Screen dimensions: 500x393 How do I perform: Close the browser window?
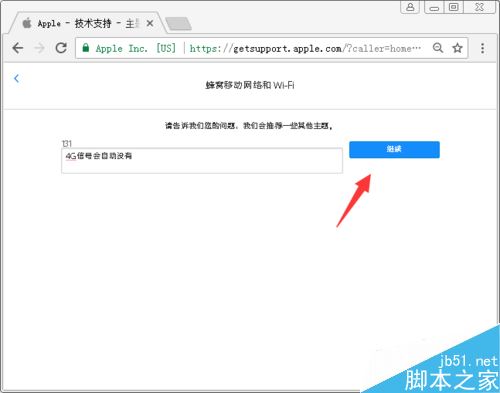479,7
